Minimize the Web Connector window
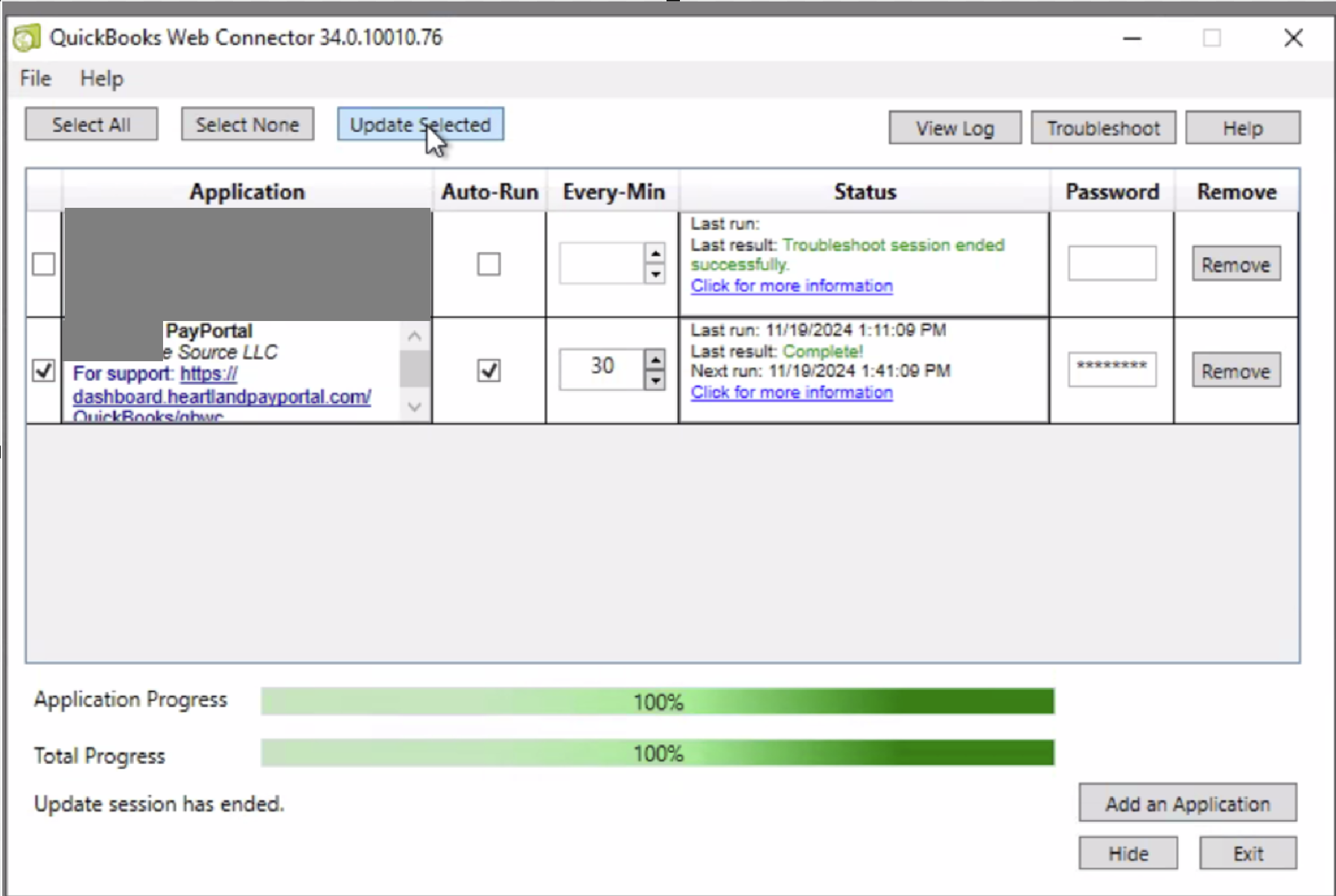The width and height of the screenshot is (1336, 896). click(x=1132, y=38)
